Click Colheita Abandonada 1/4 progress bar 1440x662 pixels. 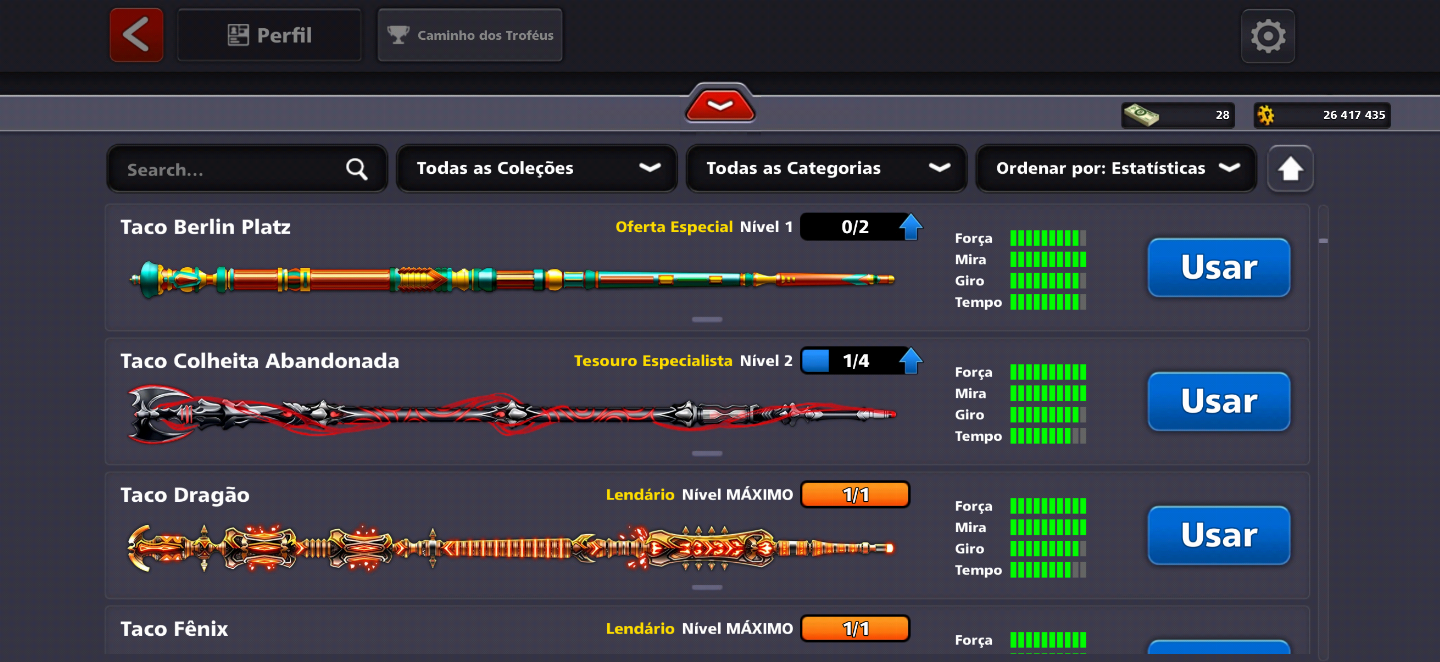click(854, 361)
